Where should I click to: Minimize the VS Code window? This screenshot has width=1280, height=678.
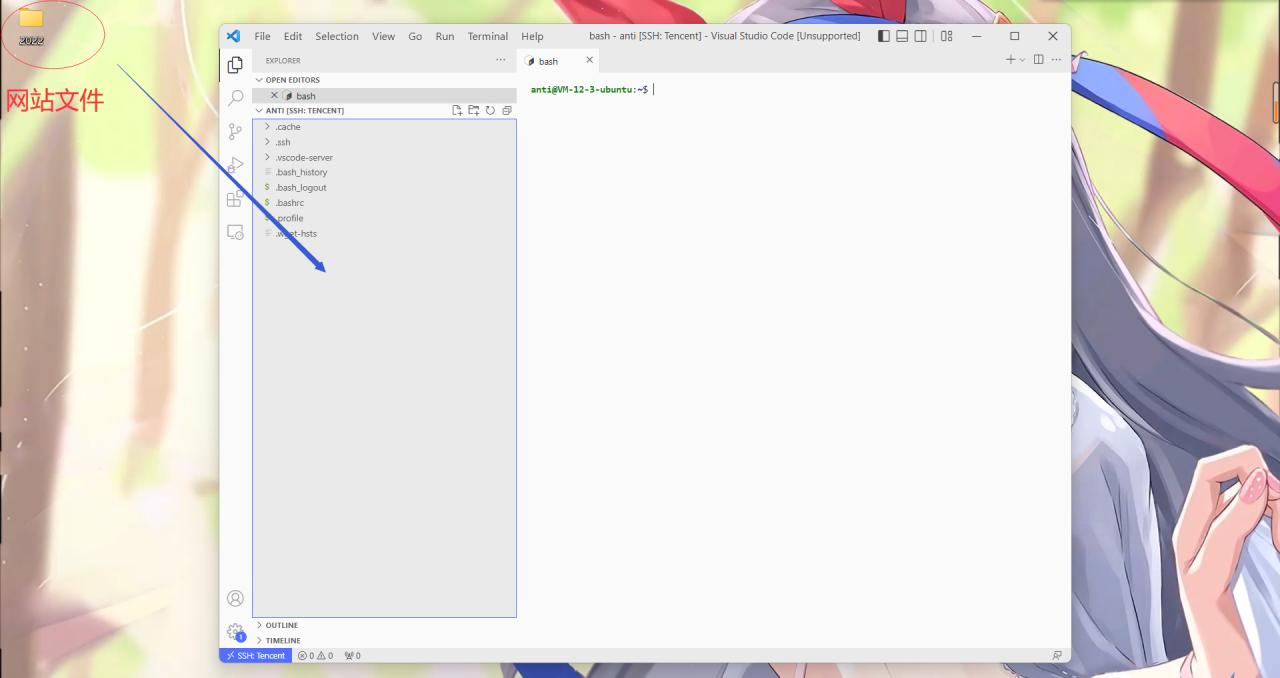click(x=977, y=36)
